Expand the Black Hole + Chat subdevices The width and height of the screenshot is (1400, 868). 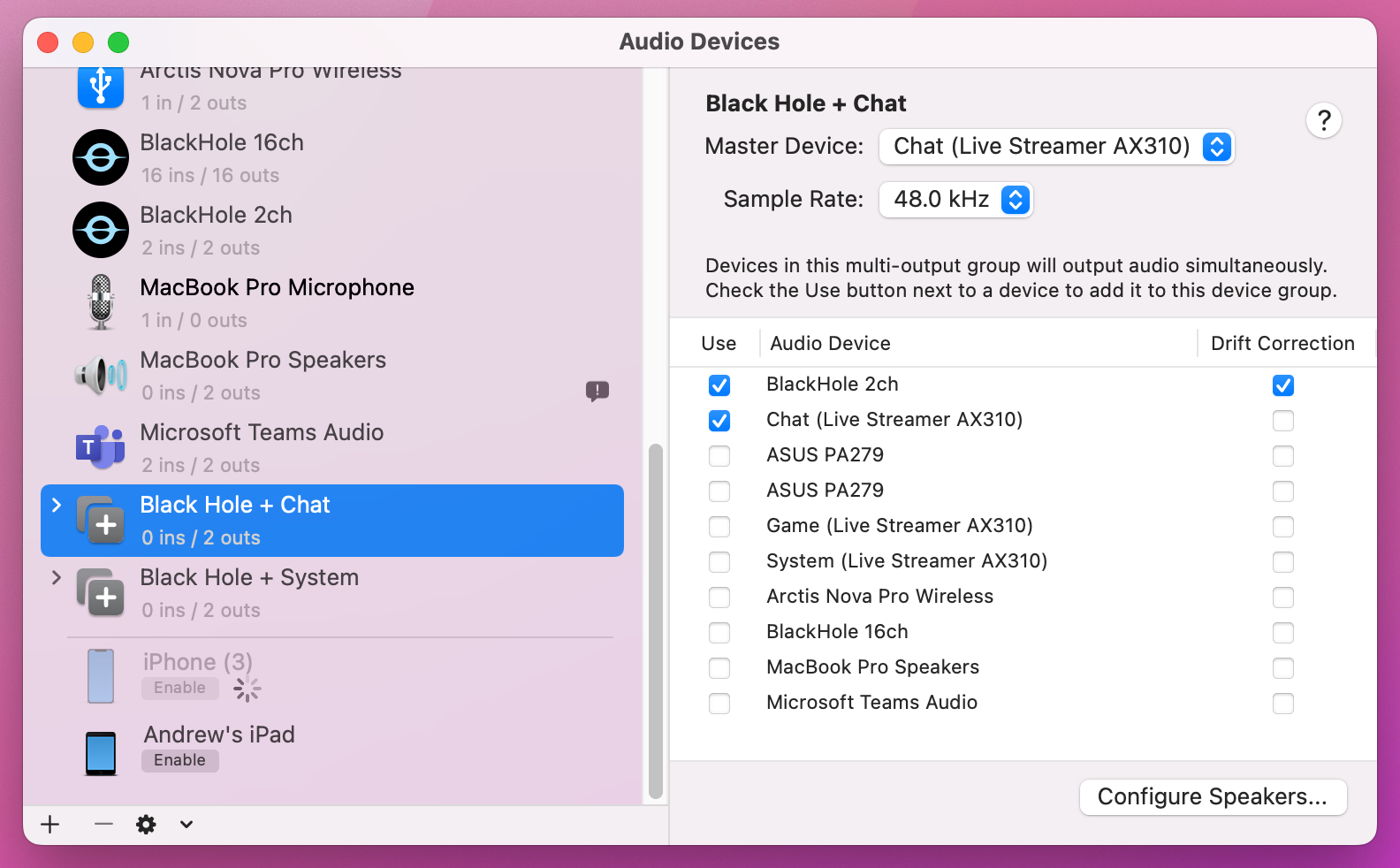(x=57, y=505)
